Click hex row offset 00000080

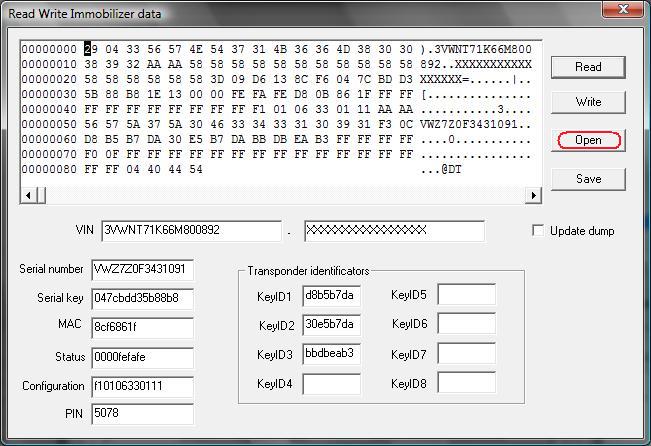click(49, 169)
